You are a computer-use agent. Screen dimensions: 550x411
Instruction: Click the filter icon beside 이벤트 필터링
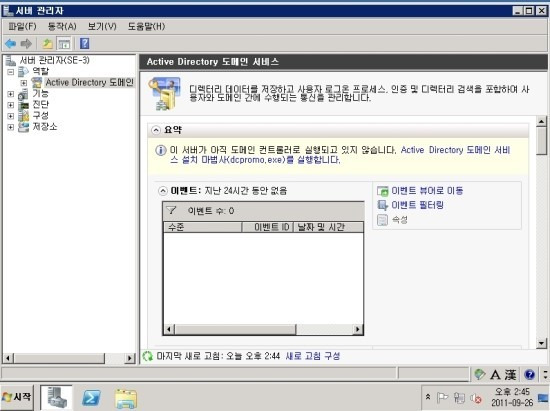pyautogui.click(x=382, y=205)
